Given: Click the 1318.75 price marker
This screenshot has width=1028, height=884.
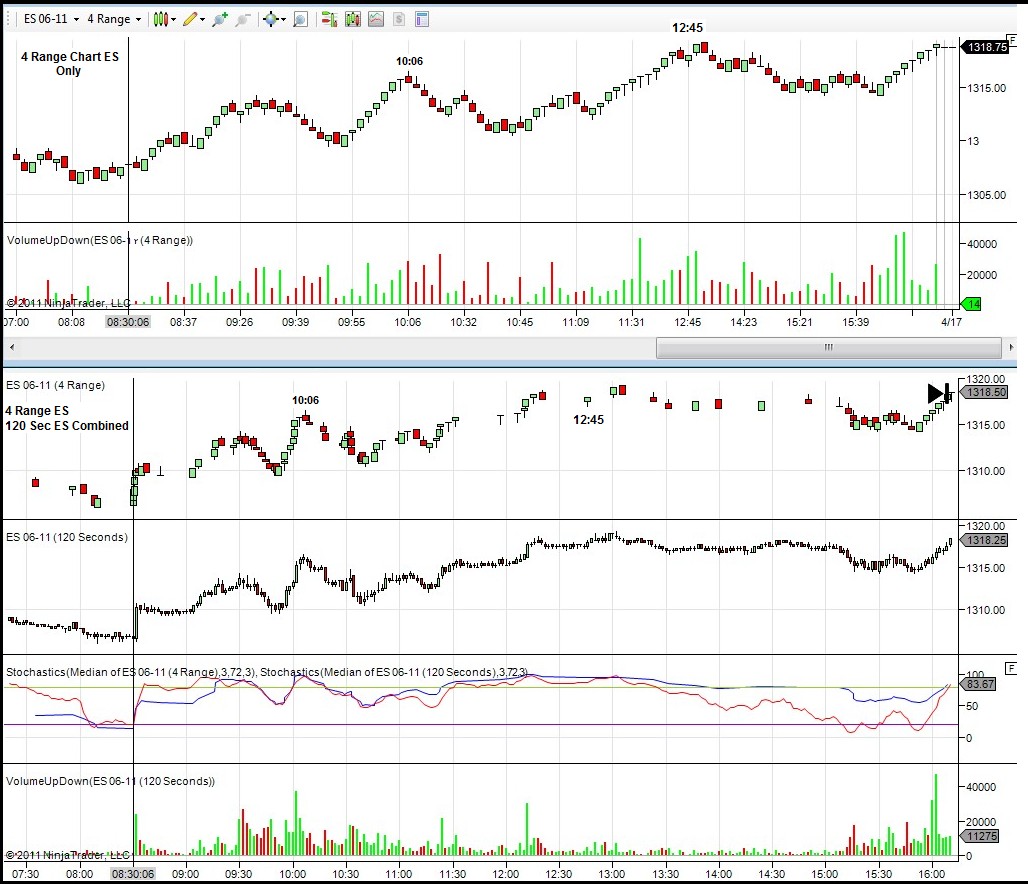Looking at the screenshot, I should 986,47.
